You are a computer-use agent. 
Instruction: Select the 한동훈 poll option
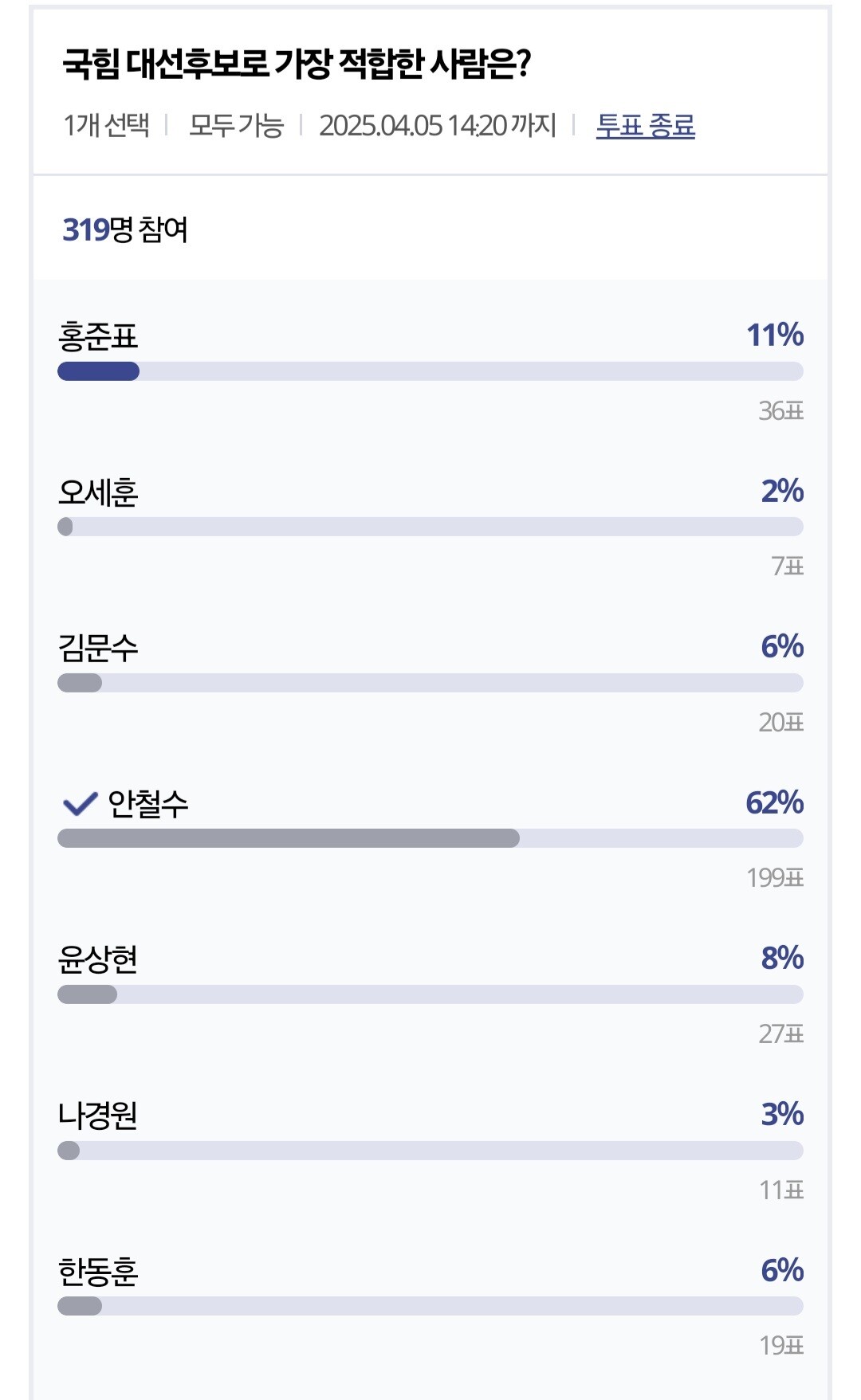[98, 1272]
